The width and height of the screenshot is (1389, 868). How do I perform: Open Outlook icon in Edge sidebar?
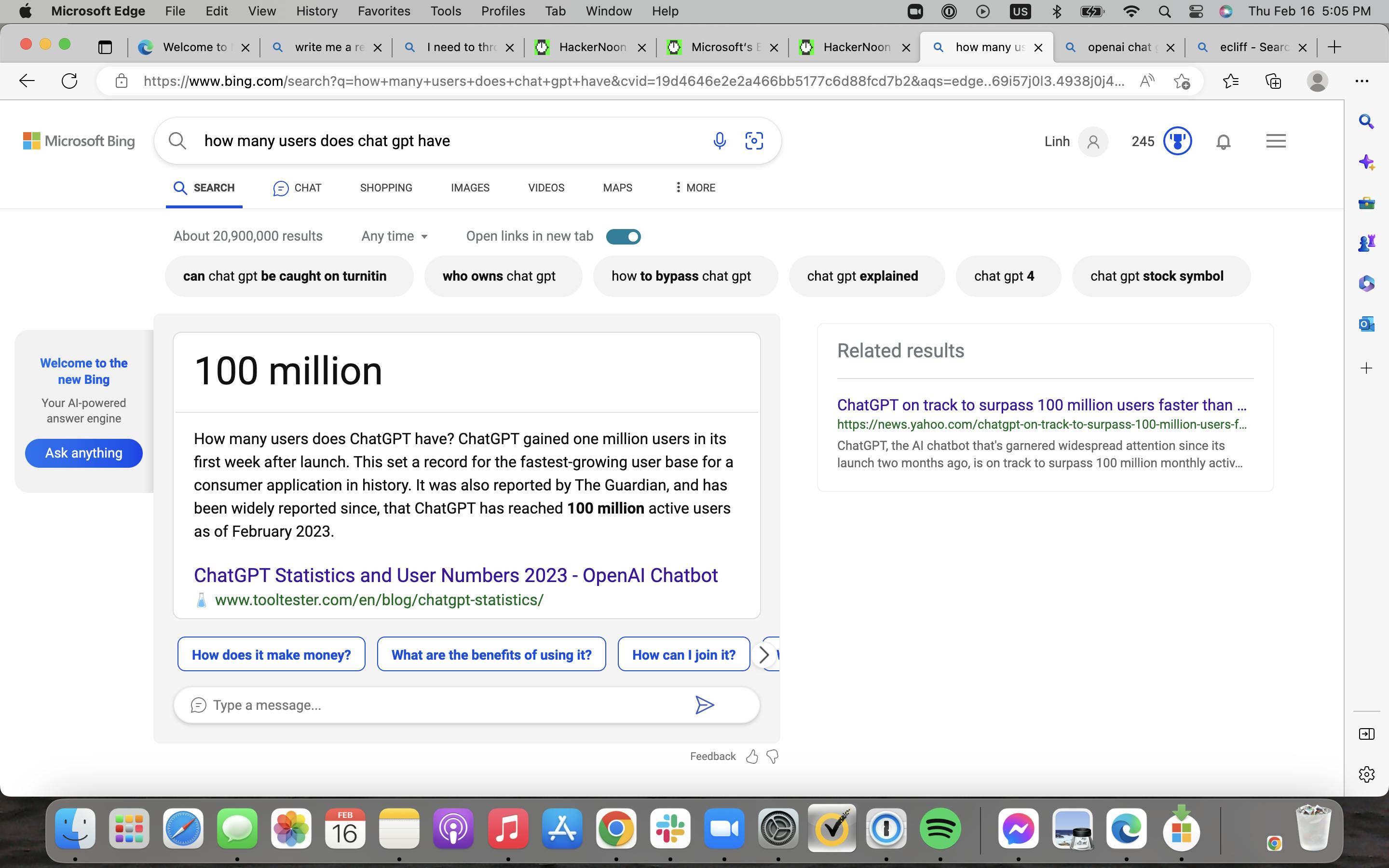point(1366,324)
